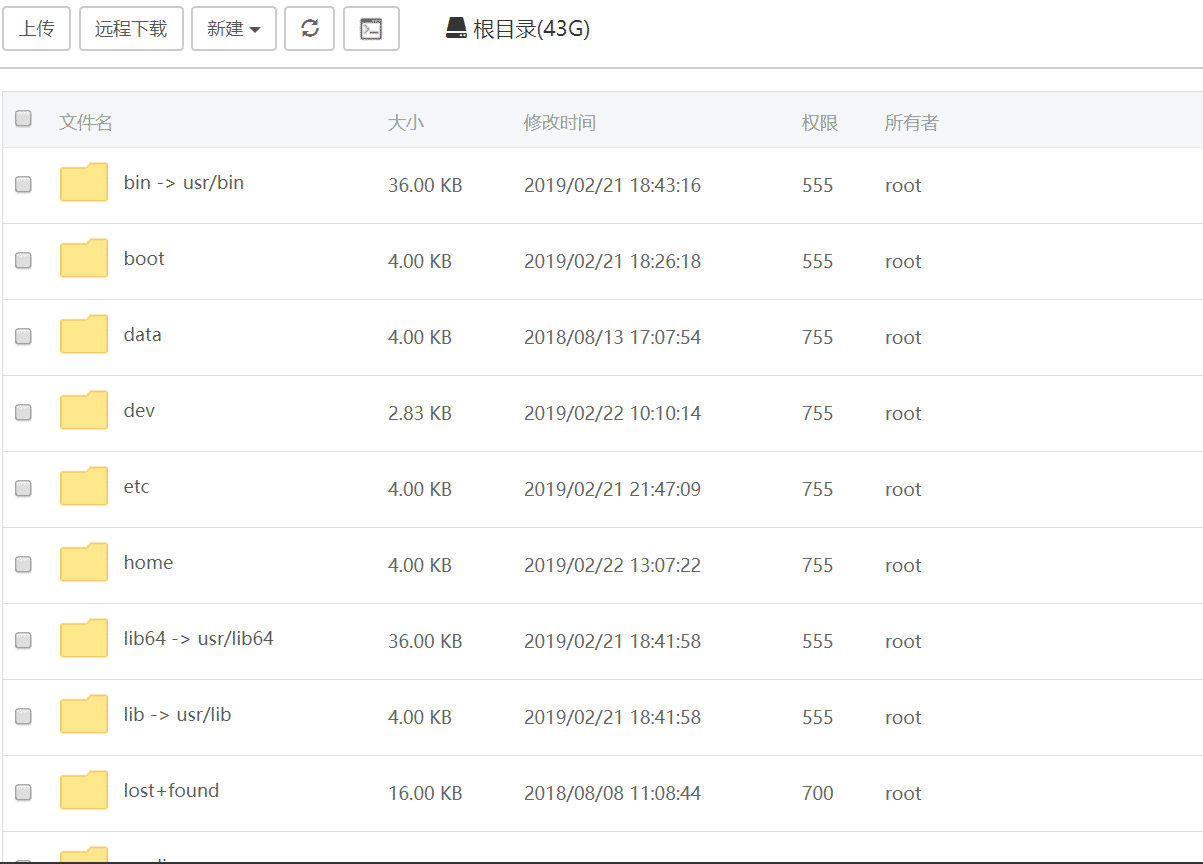Screen dimensions: 1203x864
Task: Check the box for bin -> usr/bin
Action: pyautogui.click(x=24, y=184)
